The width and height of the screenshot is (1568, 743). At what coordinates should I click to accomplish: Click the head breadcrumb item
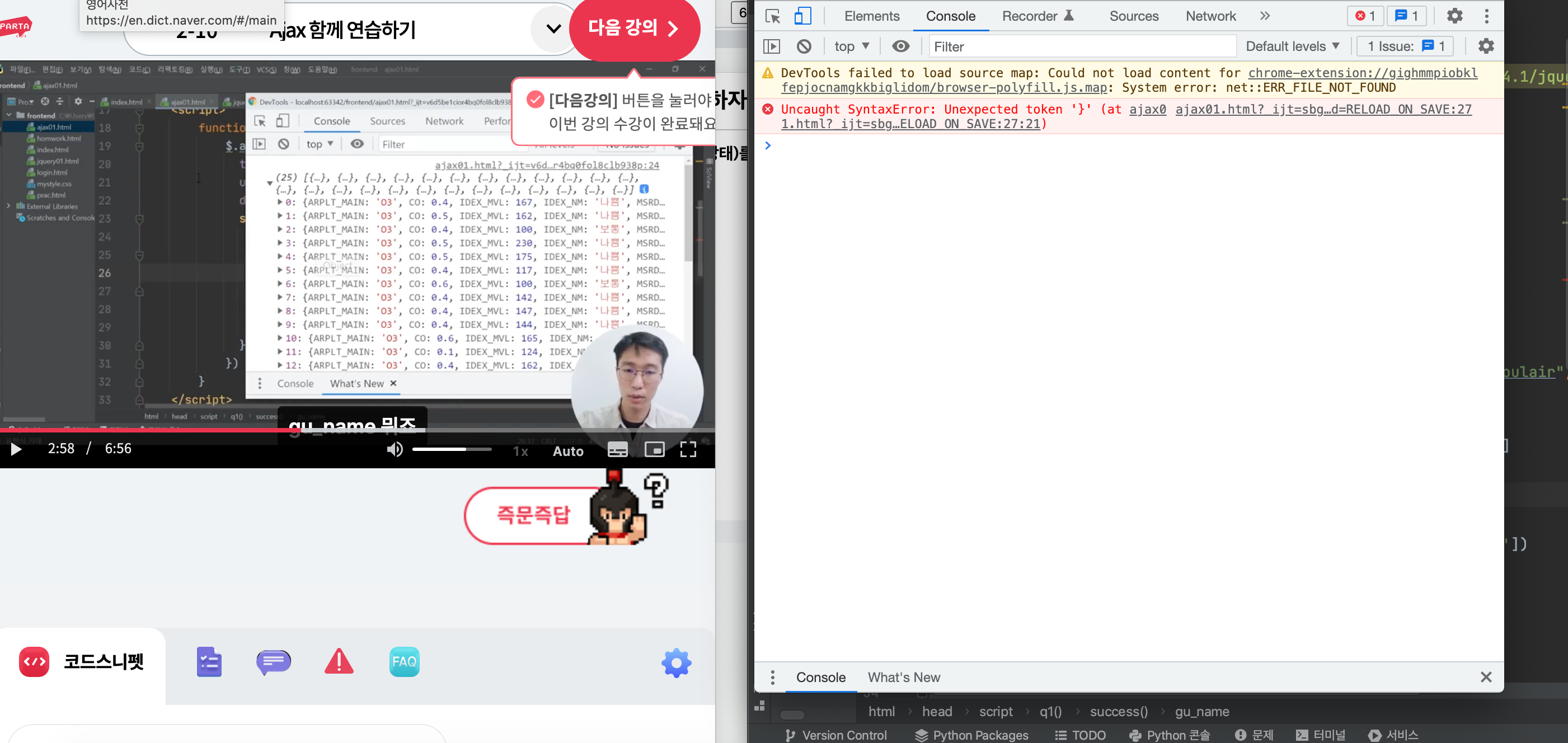pos(937,711)
